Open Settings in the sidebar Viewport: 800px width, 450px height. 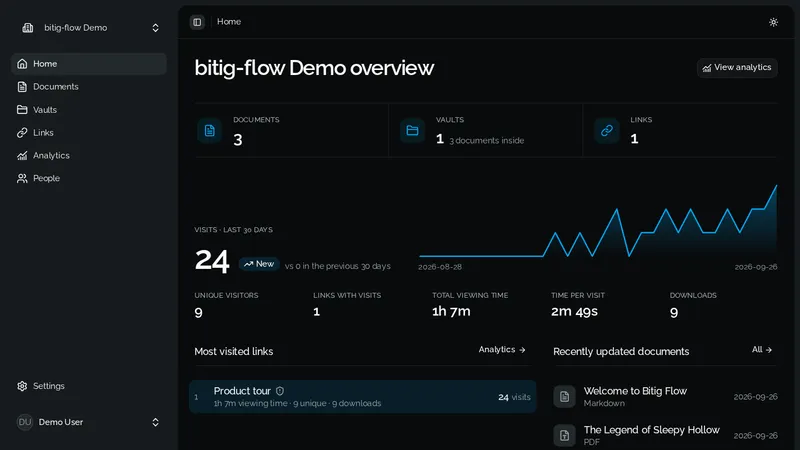tap(89, 386)
